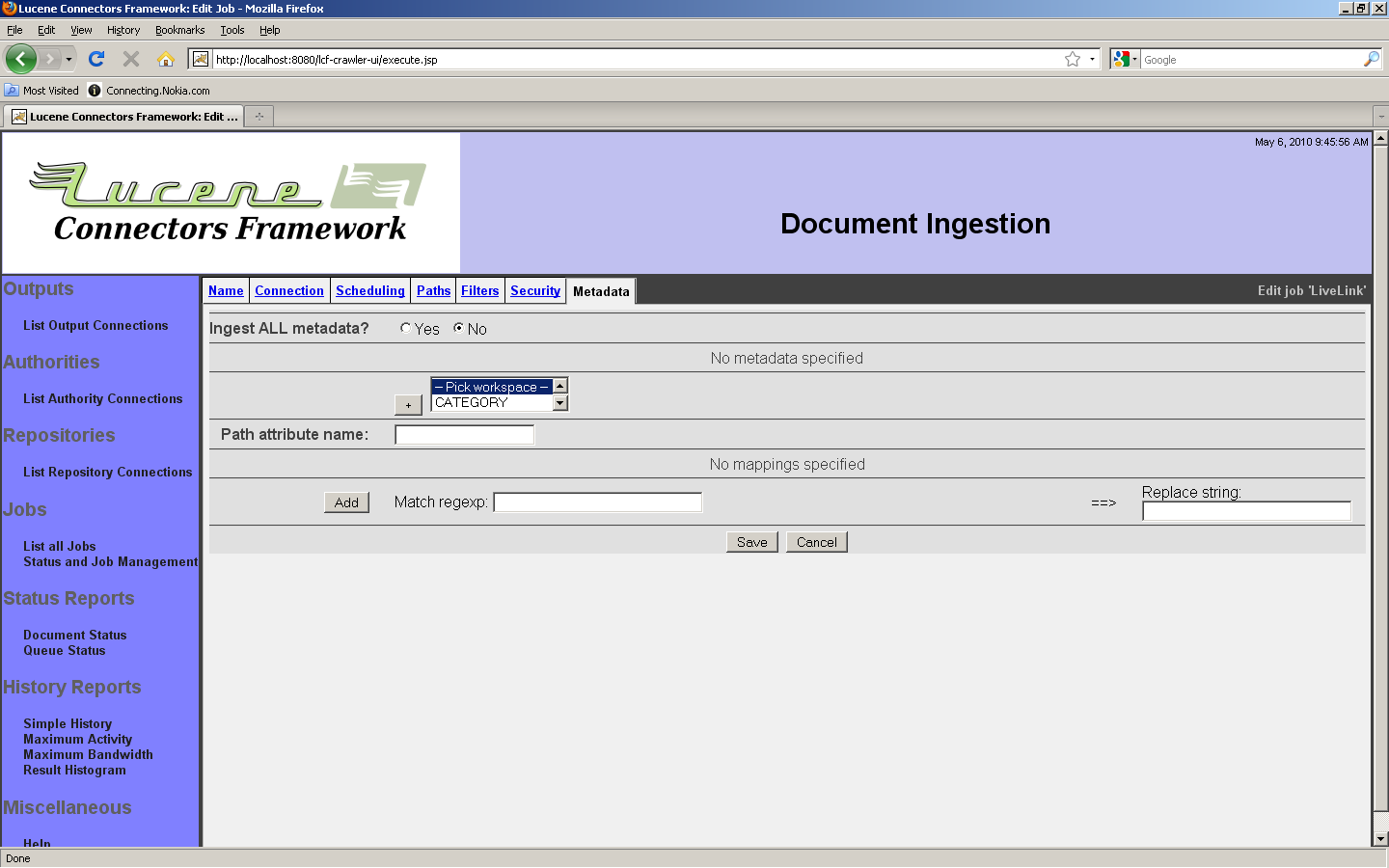Open the Bookmarks menu
The height and width of the screenshot is (868, 1389).
pos(179,30)
